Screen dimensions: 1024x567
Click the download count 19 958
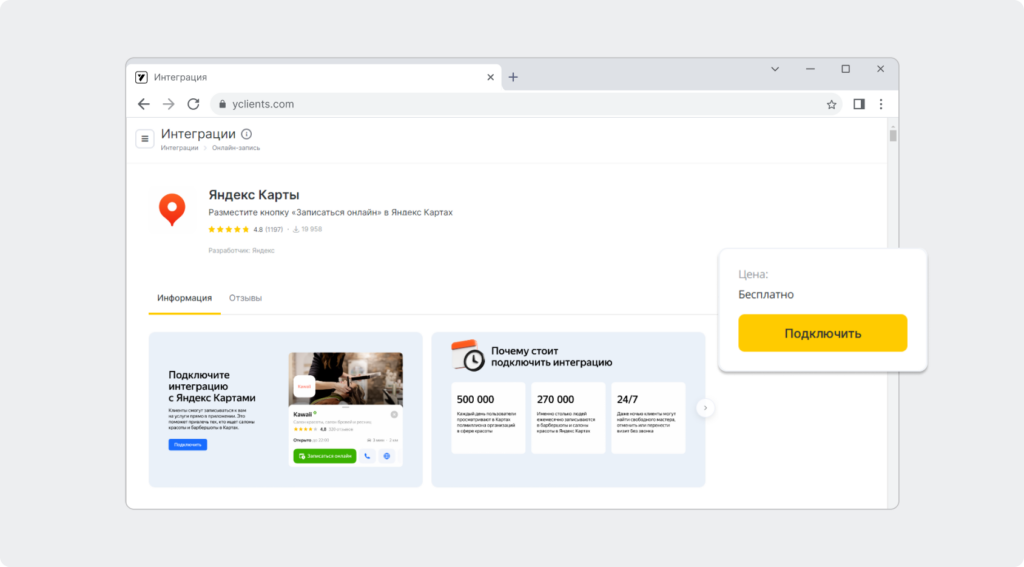[x=307, y=229]
